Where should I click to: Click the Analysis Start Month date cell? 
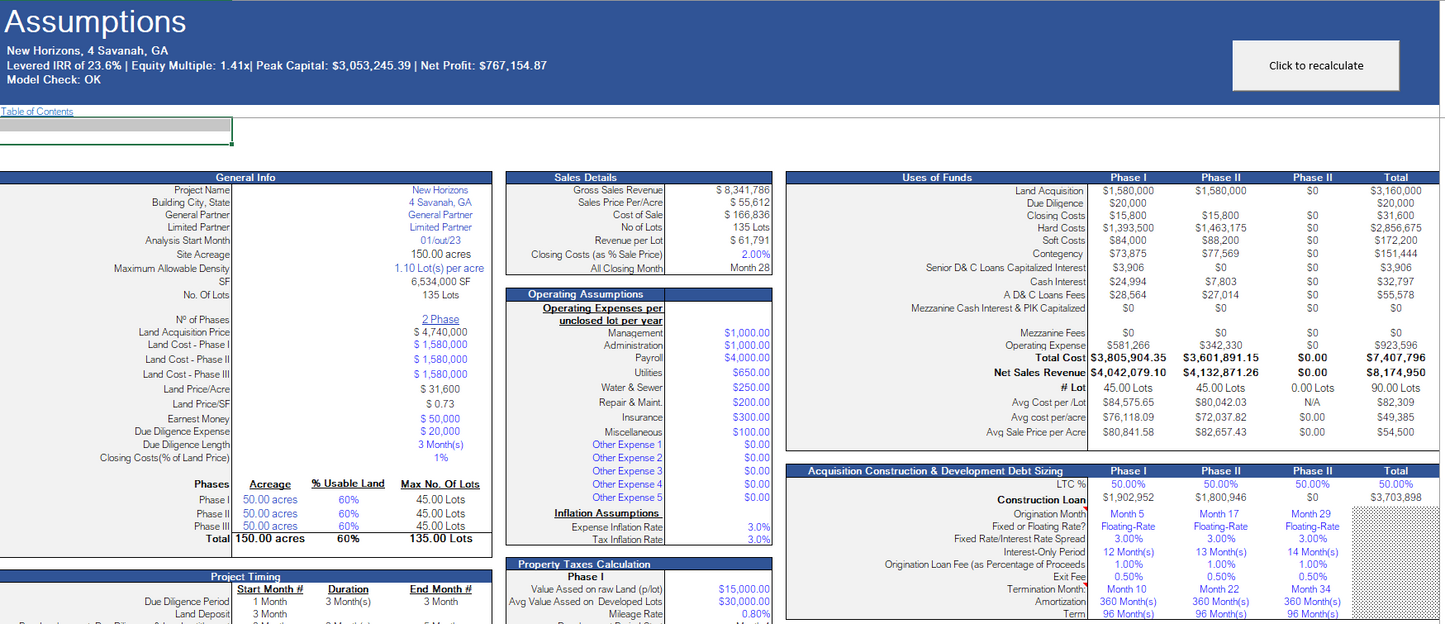440,240
